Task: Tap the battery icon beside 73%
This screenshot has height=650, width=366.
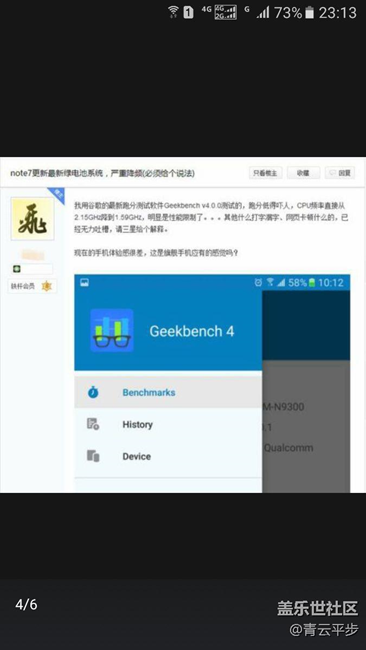Action: click(x=309, y=12)
